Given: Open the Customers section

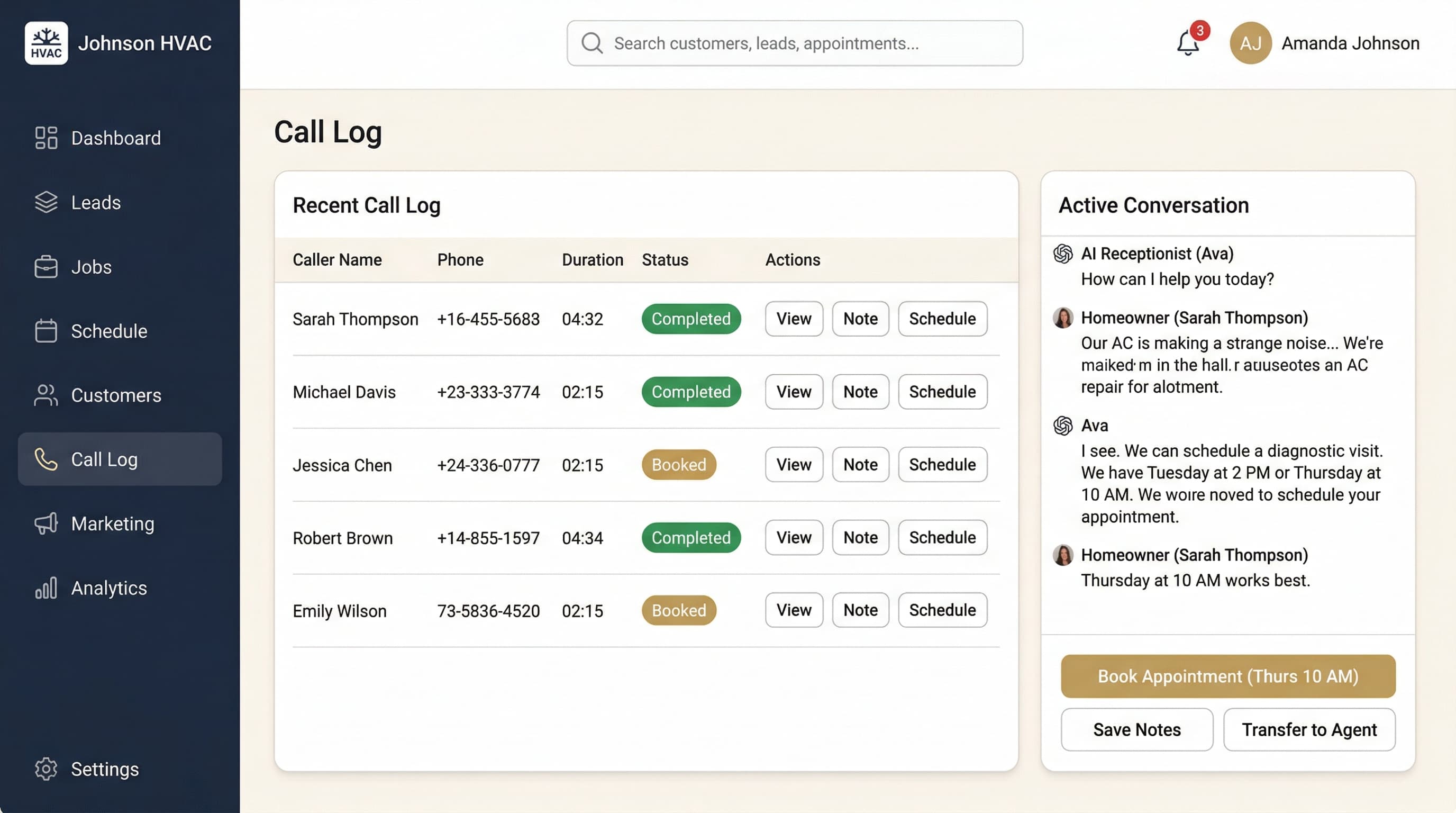Looking at the screenshot, I should tap(115, 395).
